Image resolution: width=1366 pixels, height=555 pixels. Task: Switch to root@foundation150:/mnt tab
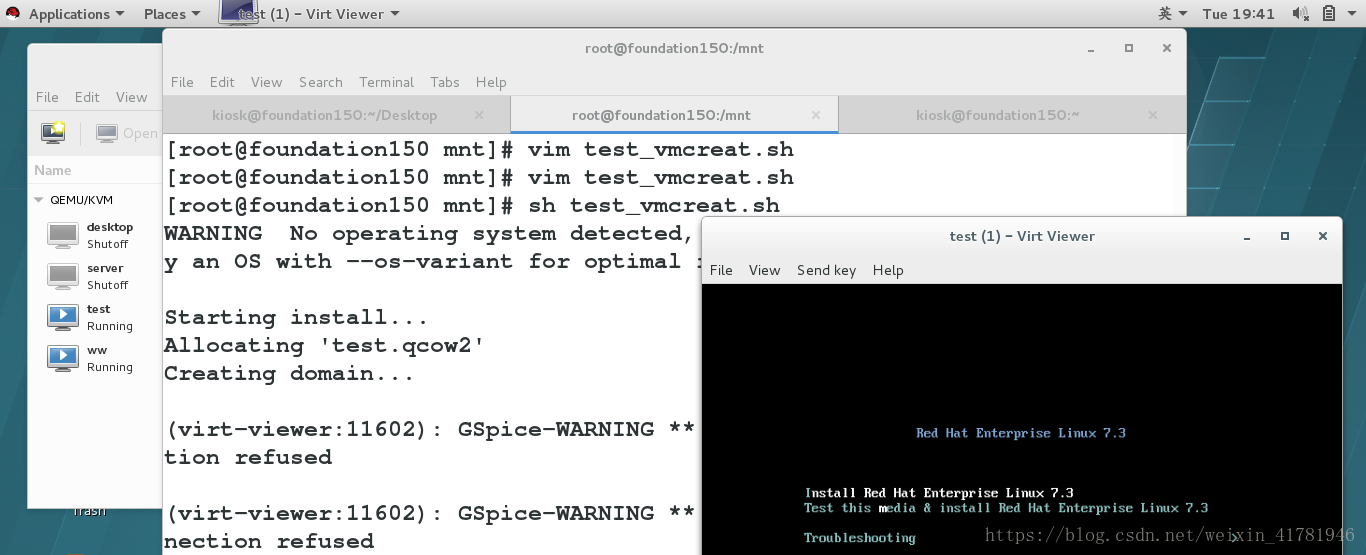(x=661, y=115)
